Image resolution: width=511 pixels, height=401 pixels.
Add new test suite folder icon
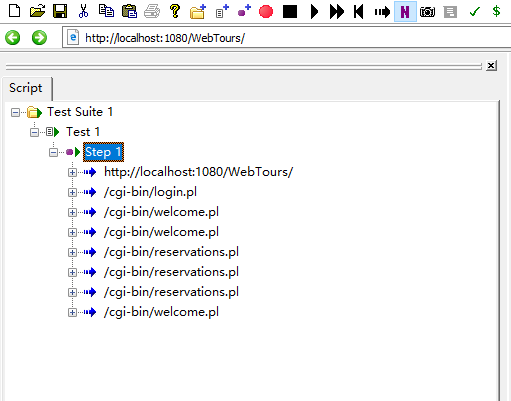coord(198,12)
